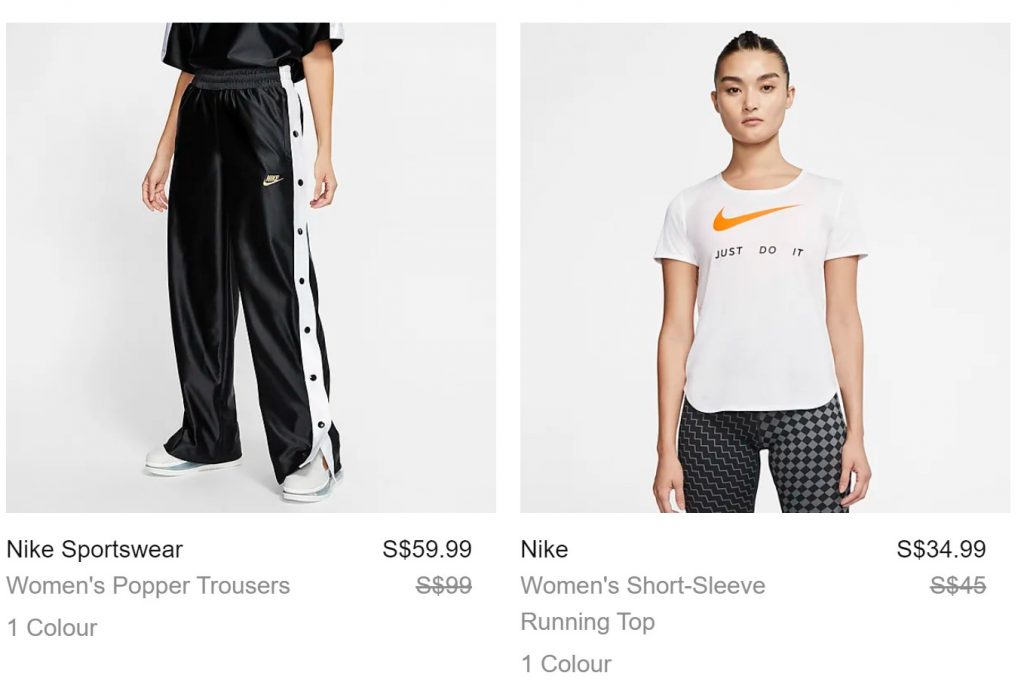Click the Nike Sportswear product title
This screenshot has height=688, width=1024.
click(x=95, y=550)
